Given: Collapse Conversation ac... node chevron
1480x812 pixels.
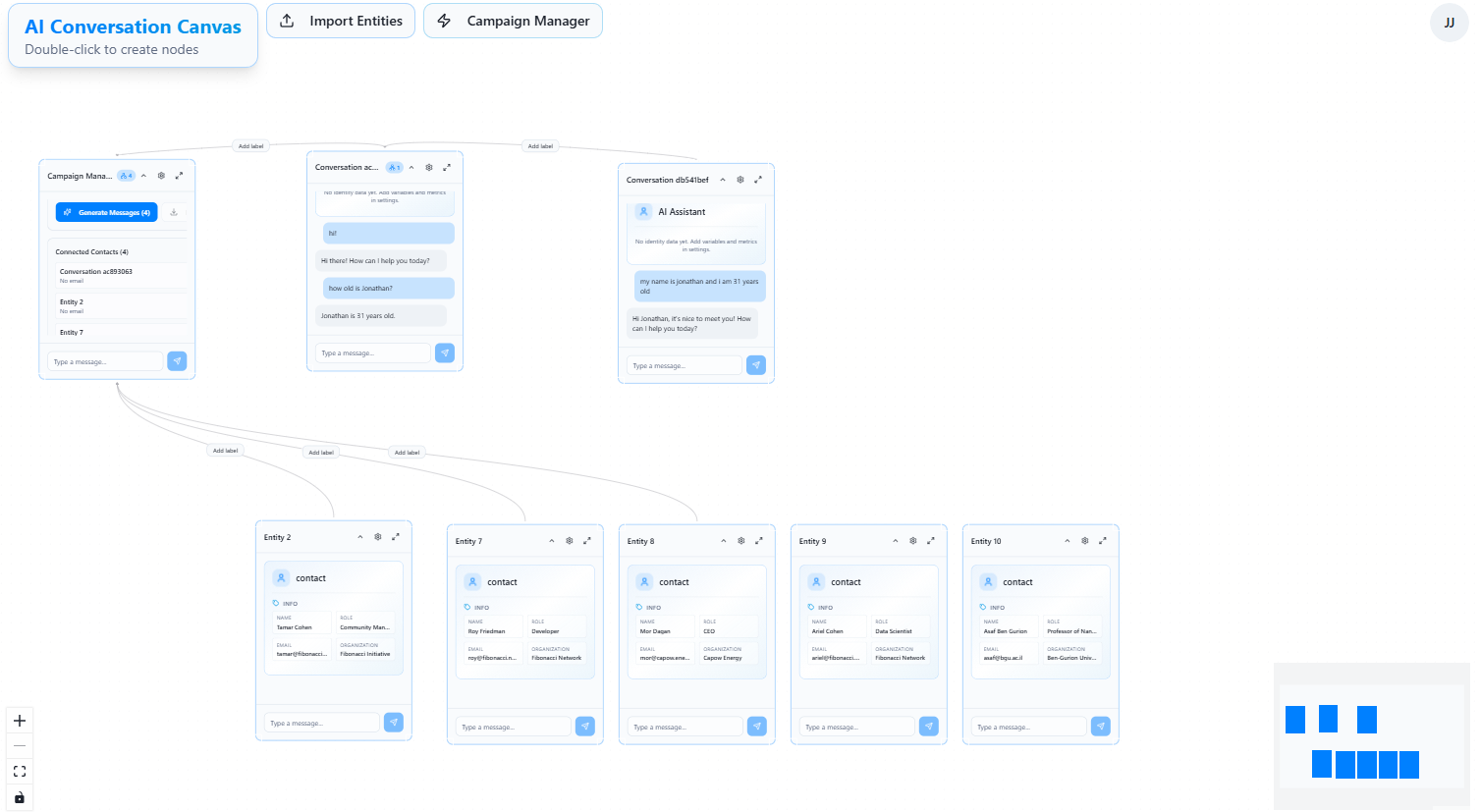Looking at the screenshot, I should 411,167.
